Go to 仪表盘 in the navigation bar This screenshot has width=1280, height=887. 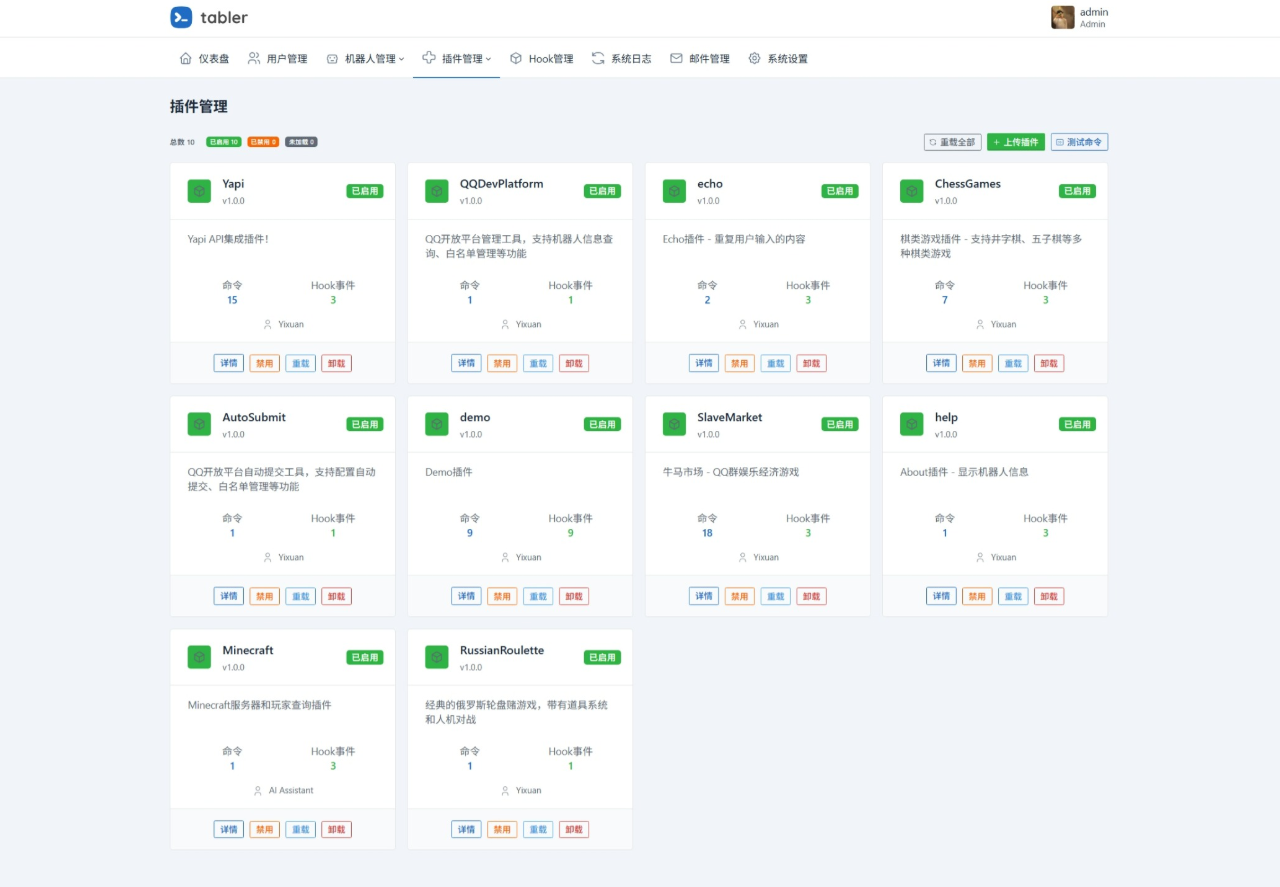tap(204, 59)
